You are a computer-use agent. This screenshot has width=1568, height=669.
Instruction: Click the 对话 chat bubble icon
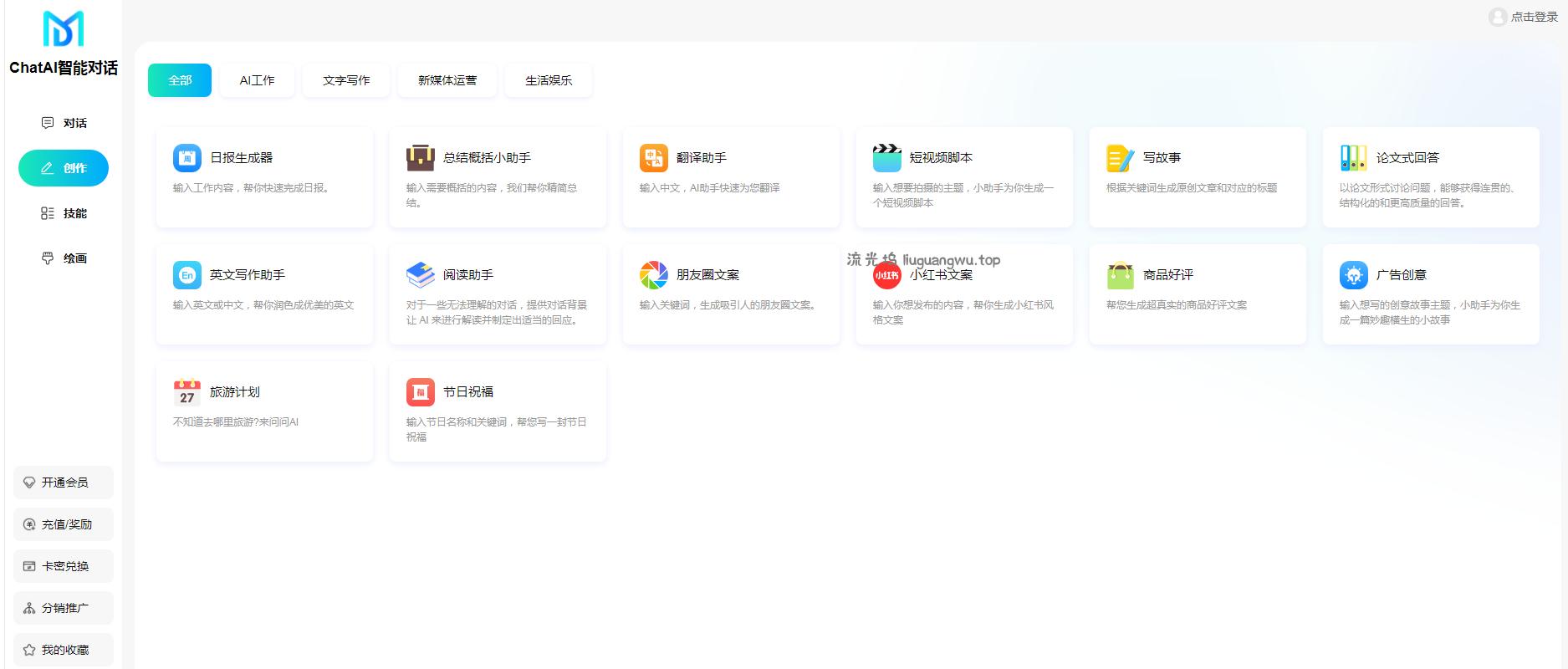(x=48, y=123)
